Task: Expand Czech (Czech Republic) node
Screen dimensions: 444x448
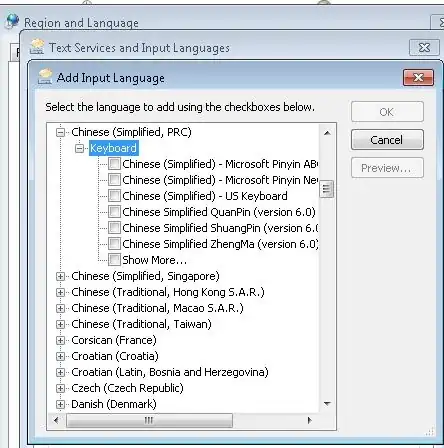Action: pyautogui.click(x=60, y=388)
